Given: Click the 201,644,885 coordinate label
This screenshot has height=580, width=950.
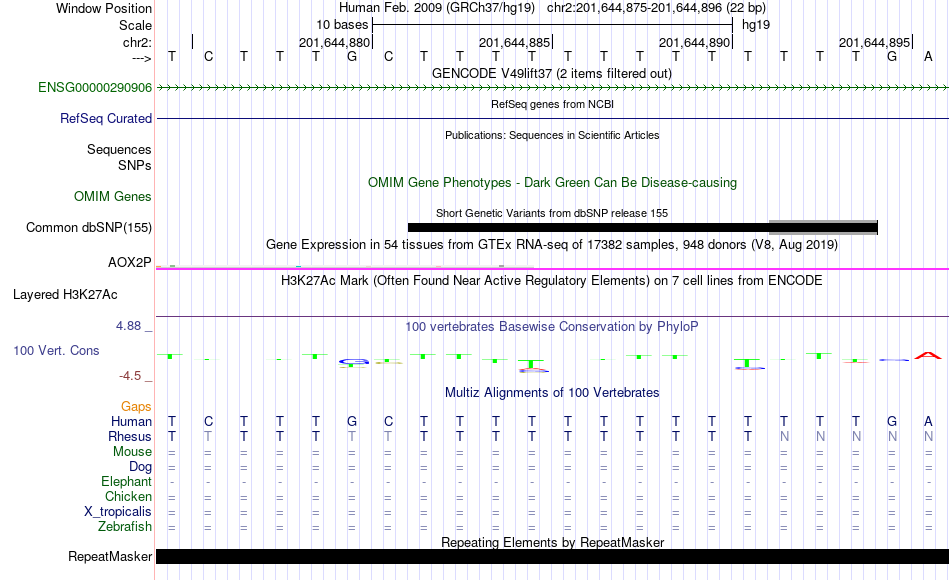Looking at the screenshot, I should click(514, 42).
